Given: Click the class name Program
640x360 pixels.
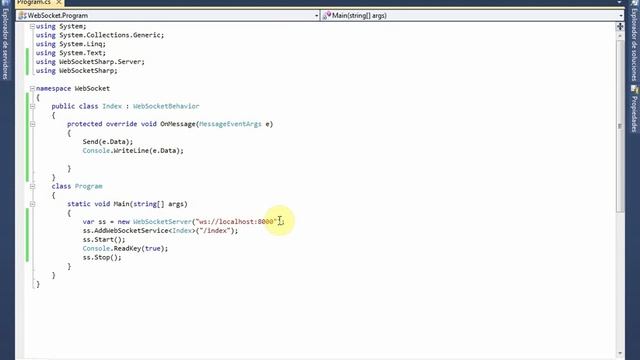Looking at the screenshot, I should pyautogui.click(x=89, y=186).
